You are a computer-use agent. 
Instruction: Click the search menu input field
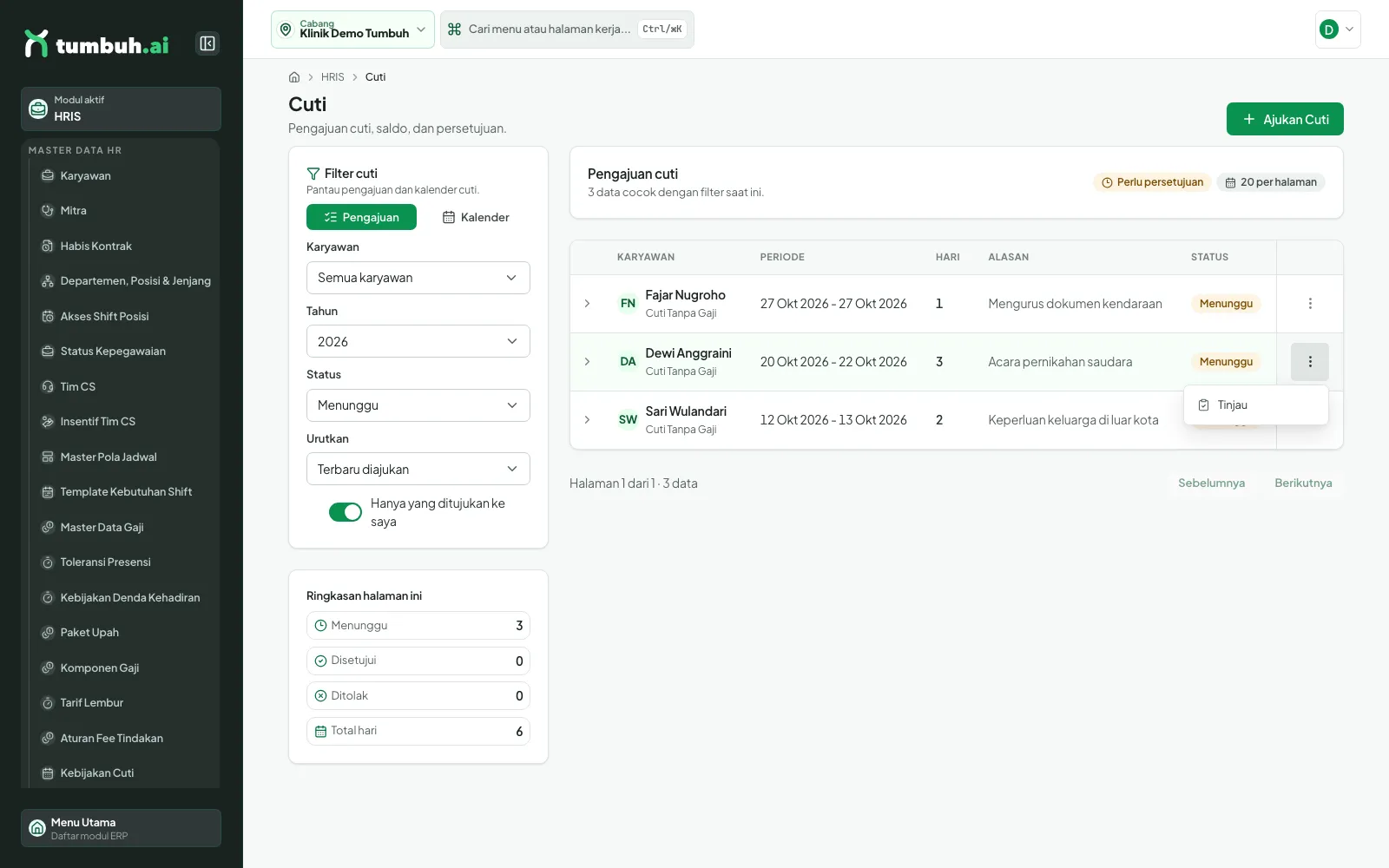[x=567, y=30]
